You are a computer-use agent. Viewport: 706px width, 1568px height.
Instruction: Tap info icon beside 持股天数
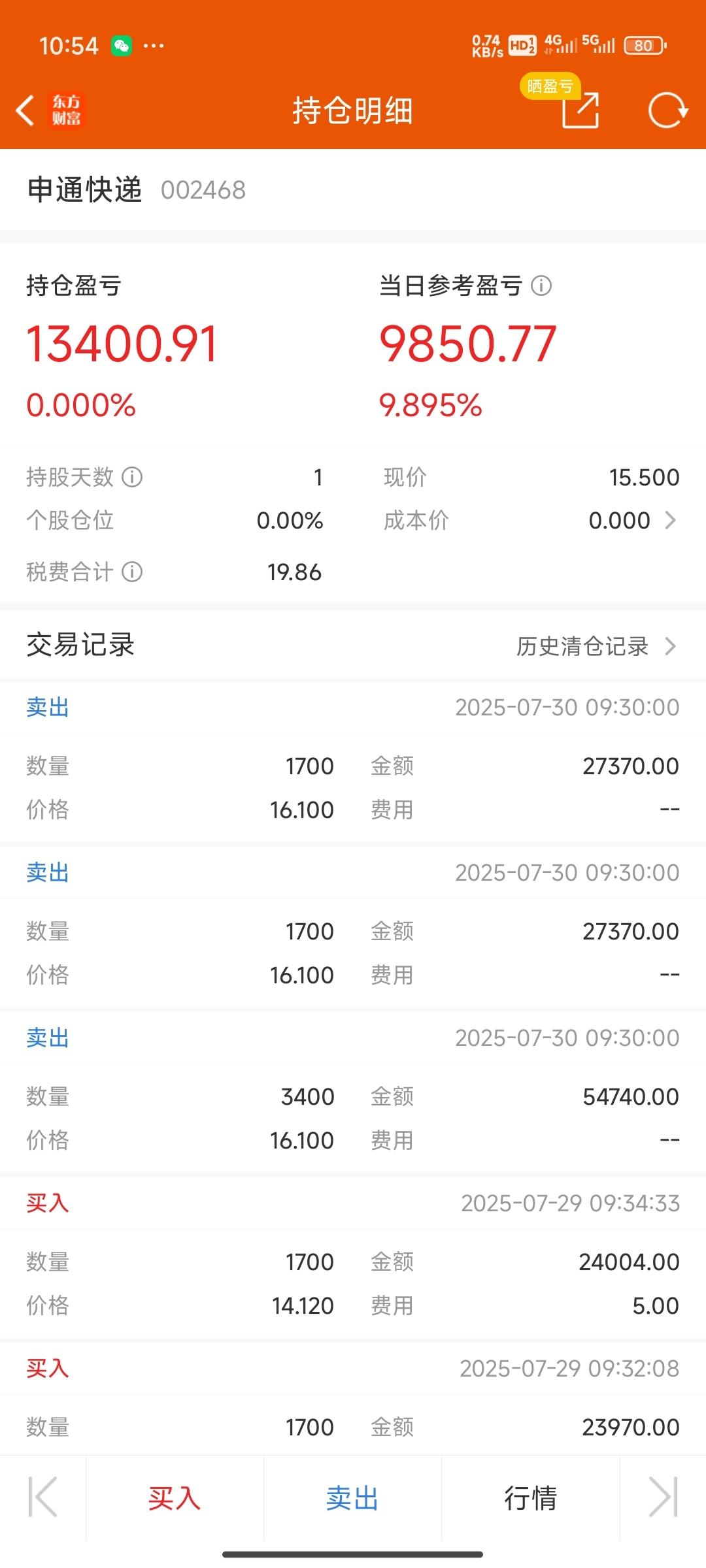[132, 477]
